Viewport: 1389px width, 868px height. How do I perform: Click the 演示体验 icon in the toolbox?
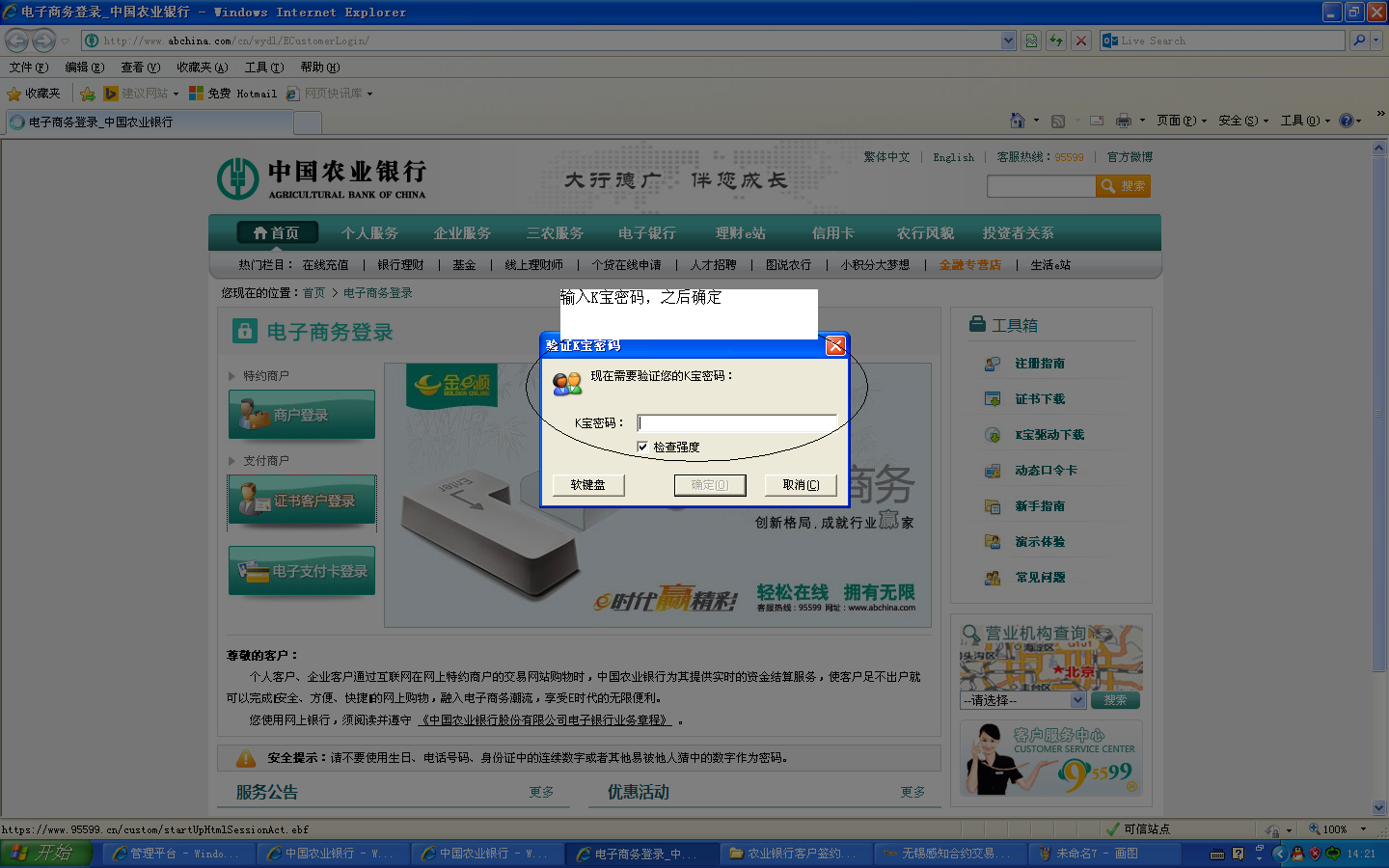992,542
